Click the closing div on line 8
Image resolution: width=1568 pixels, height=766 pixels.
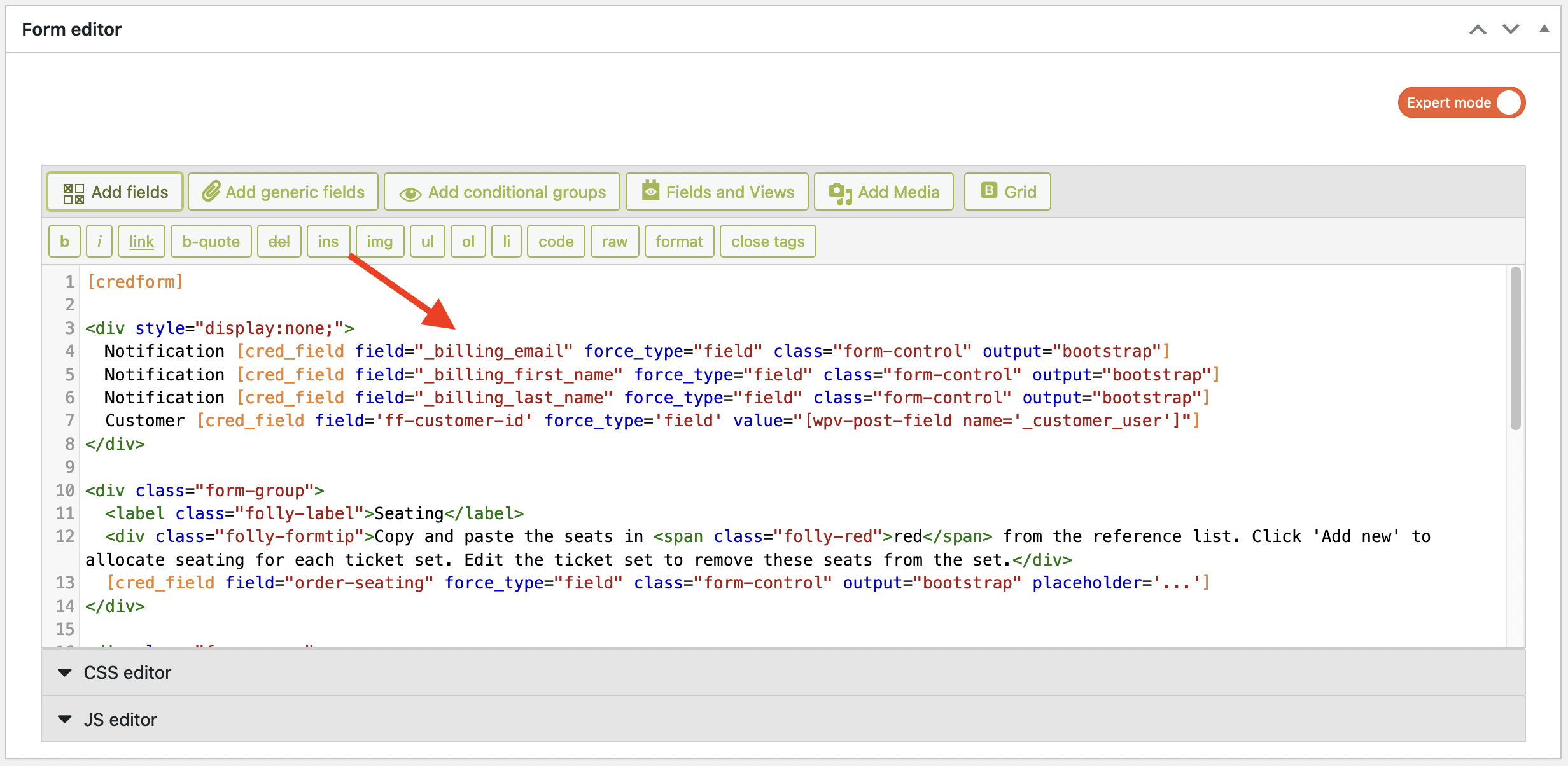point(115,444)
